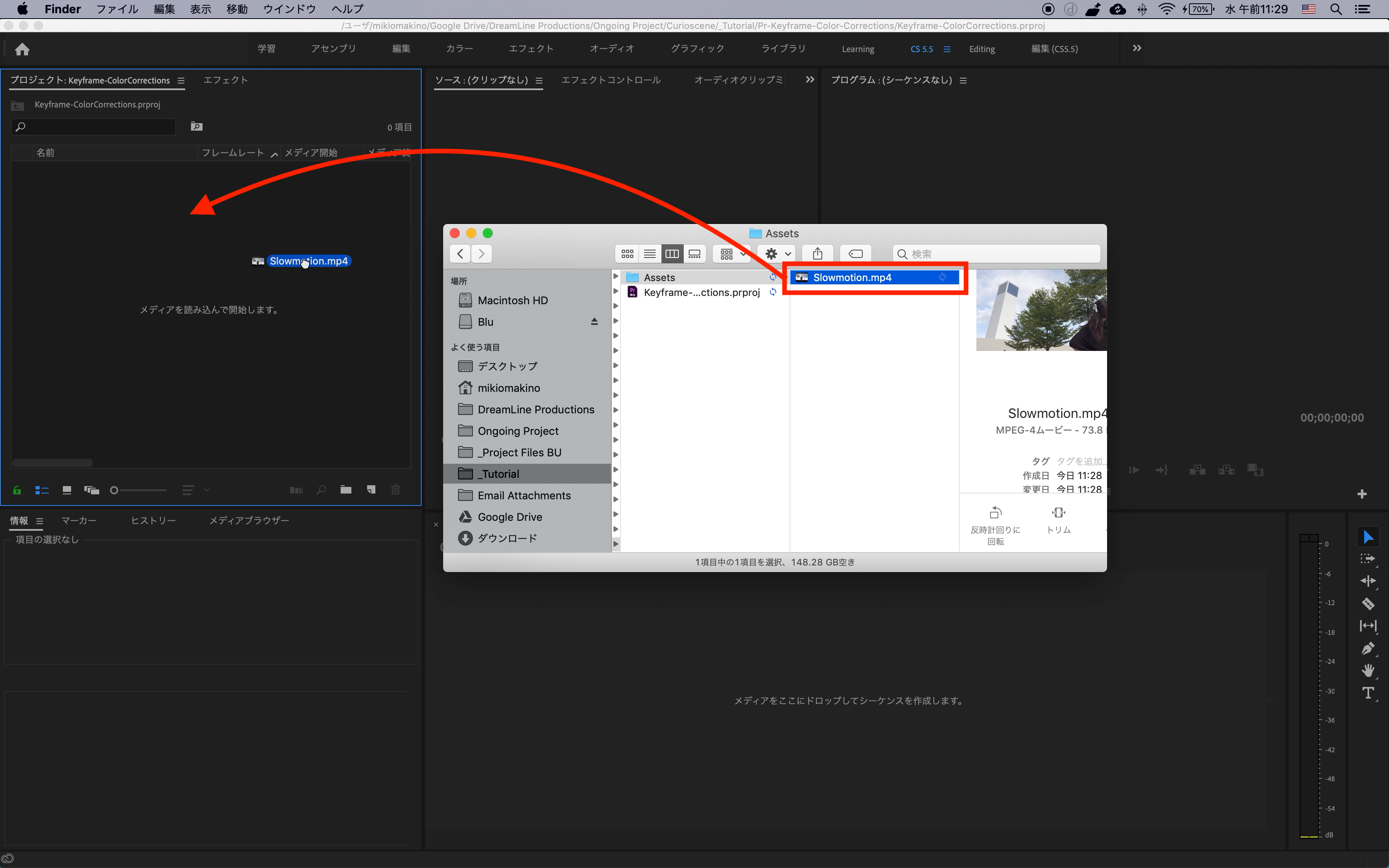Choose the Type tool
1389x868 pixels.
click(x=1368, y=693)
